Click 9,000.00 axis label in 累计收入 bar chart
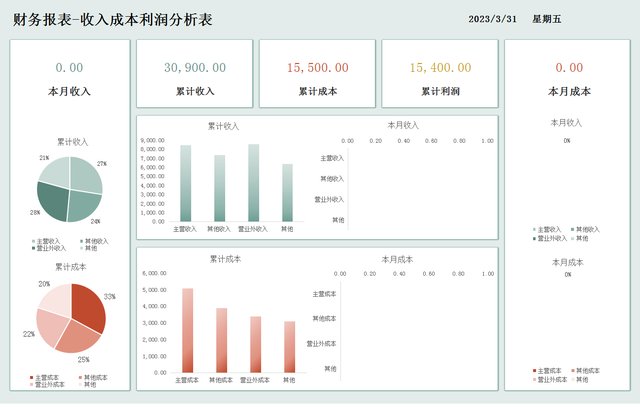This screenshot has width=640, height=409. pyautogui.click(x=153, y=140)
